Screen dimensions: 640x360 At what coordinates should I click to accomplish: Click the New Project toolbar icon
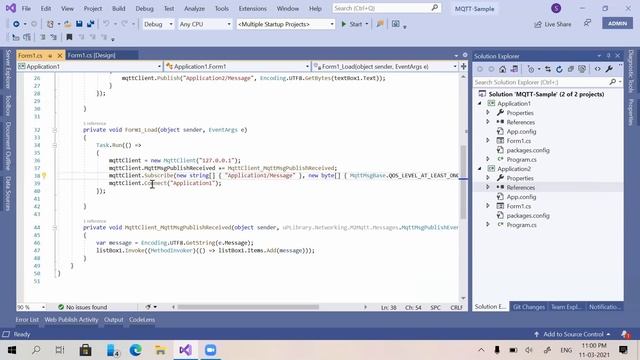[50, 24]
